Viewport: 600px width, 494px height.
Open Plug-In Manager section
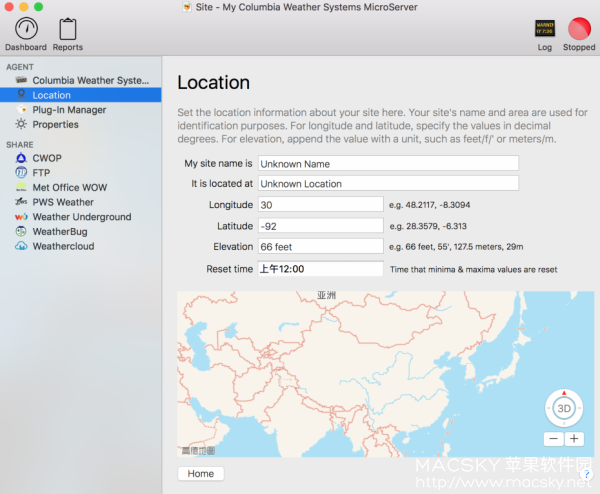tap(81, 110)
